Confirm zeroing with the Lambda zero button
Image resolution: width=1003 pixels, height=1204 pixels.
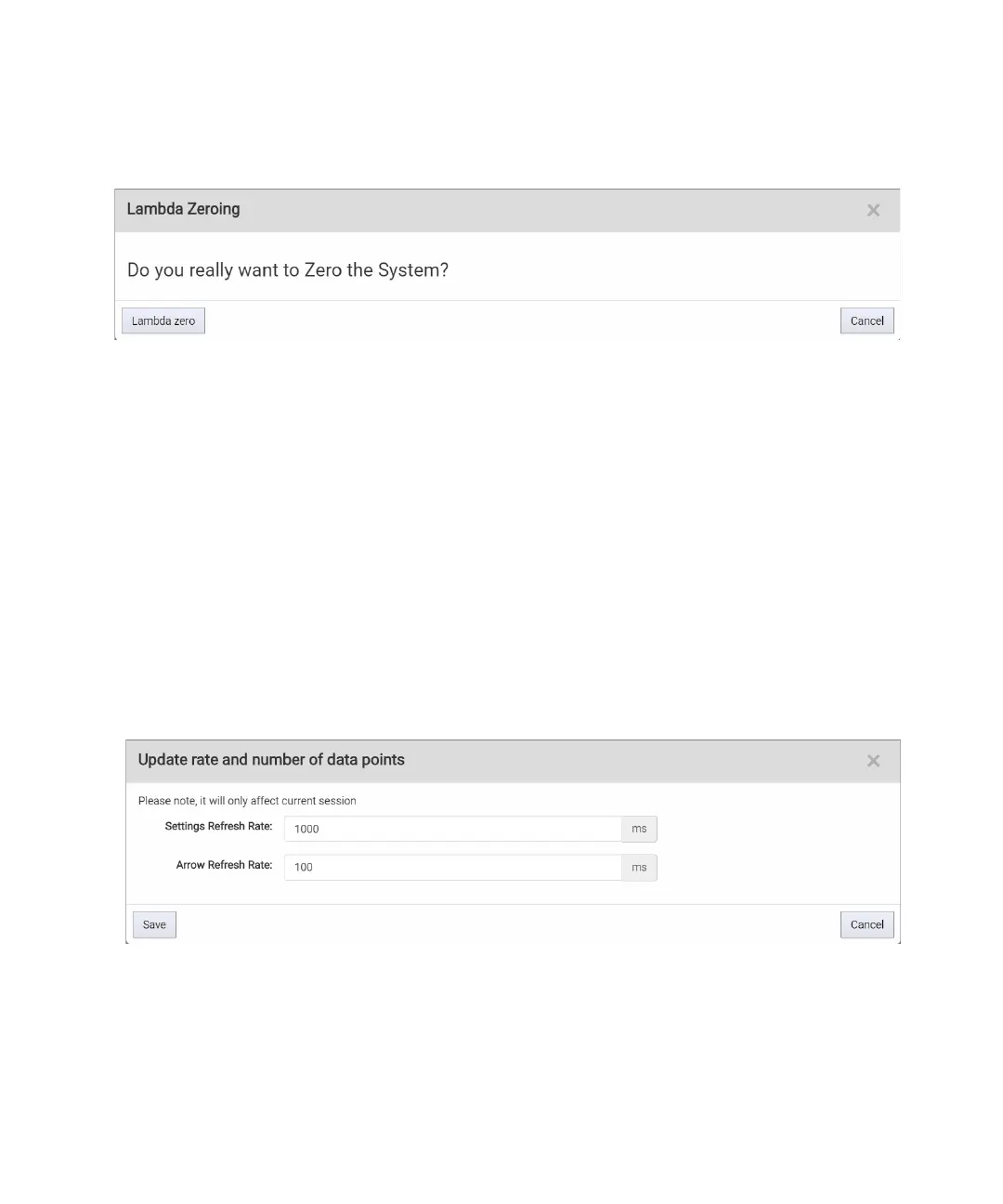(163, 321)
